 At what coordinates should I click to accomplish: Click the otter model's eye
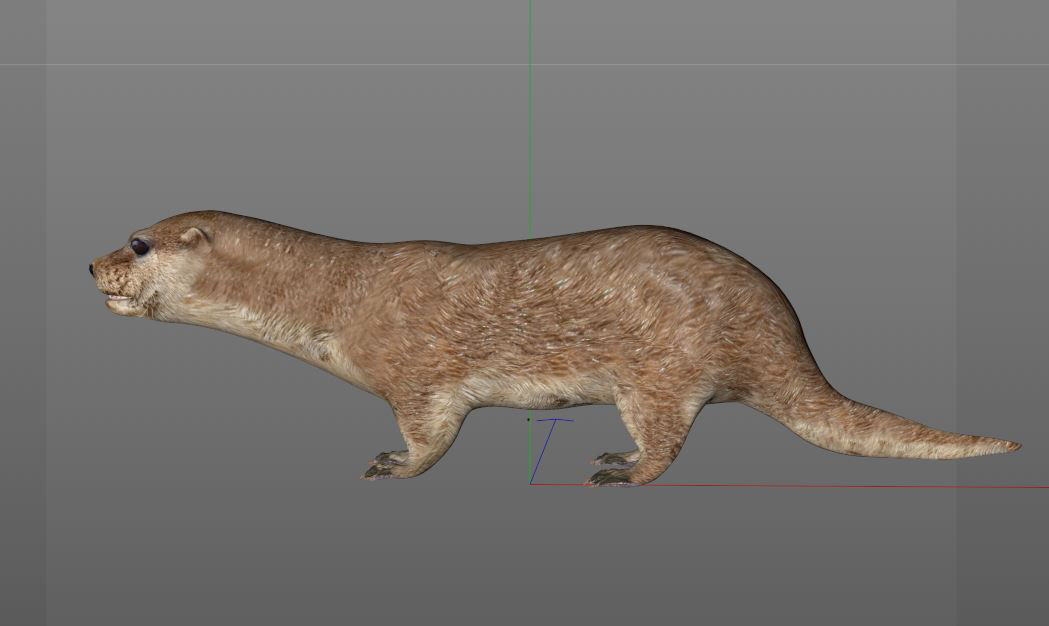(x=139, y=246)
